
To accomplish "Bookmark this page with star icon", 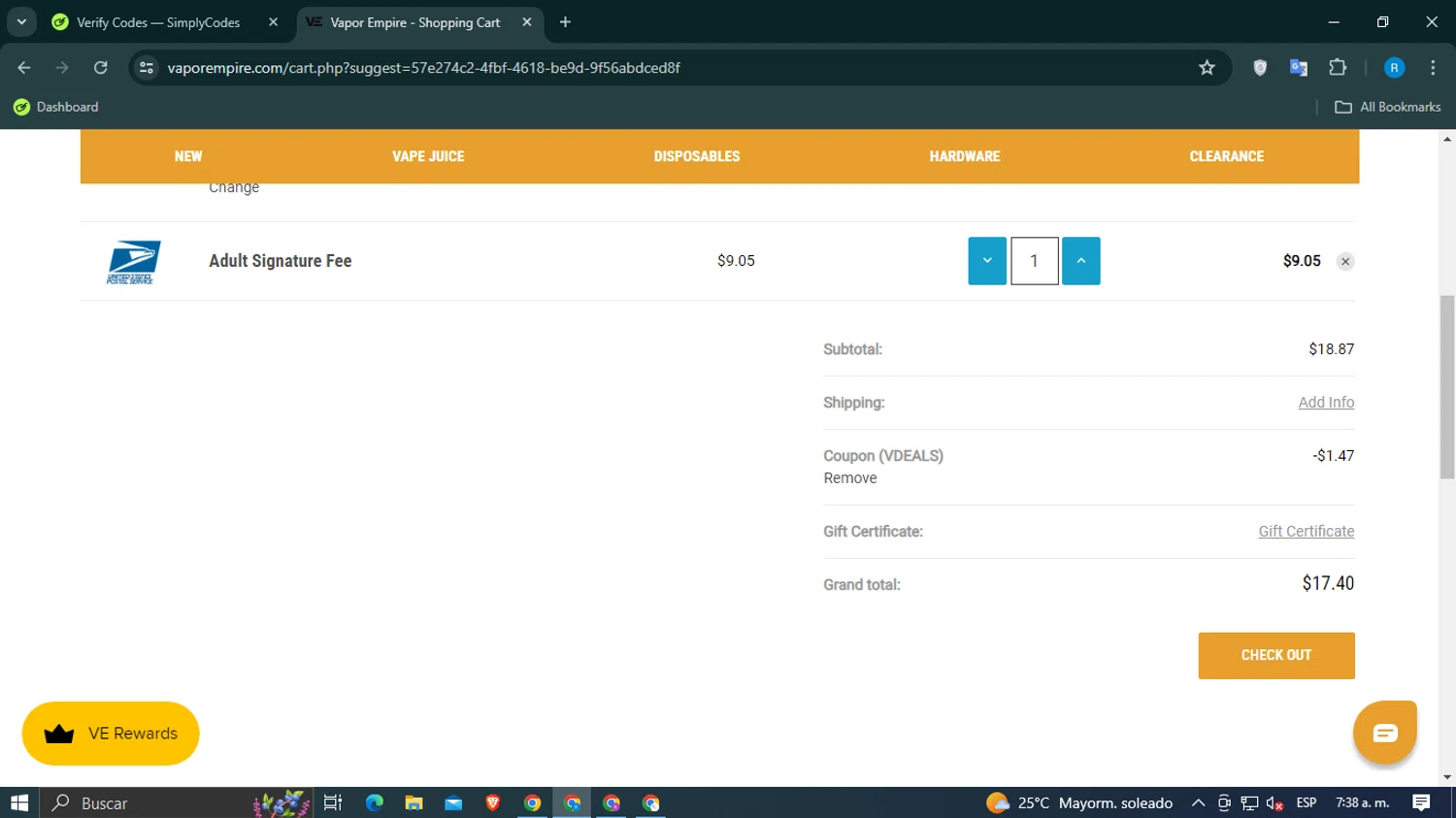I will 1207,68.
